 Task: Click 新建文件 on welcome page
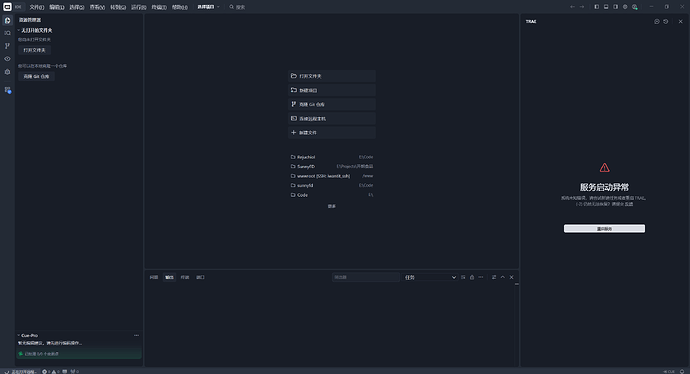click(x=332, y=132)
